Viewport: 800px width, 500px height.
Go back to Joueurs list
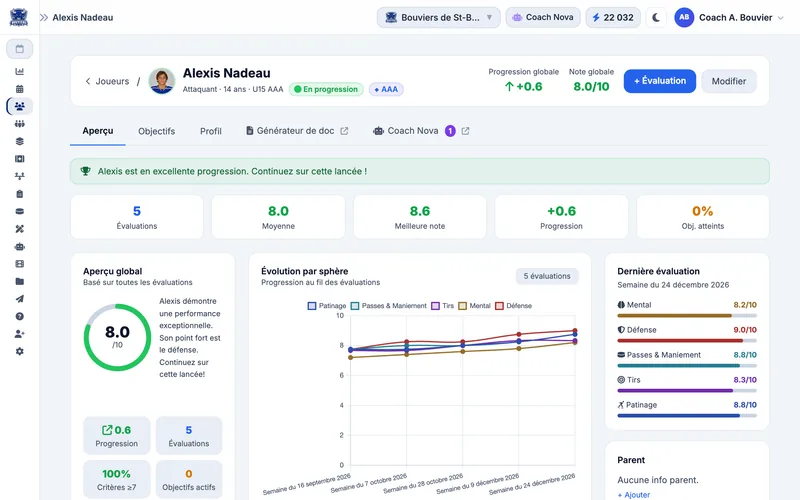[107, 81]
